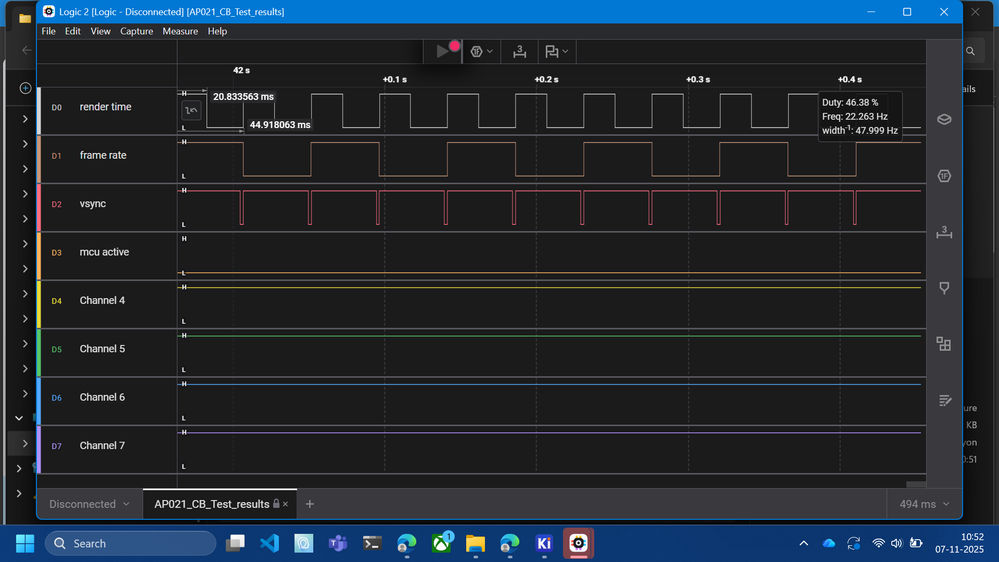Open the Terminal from the taskbar
Viewport: 999px width, 562px height.
[372, 544]
